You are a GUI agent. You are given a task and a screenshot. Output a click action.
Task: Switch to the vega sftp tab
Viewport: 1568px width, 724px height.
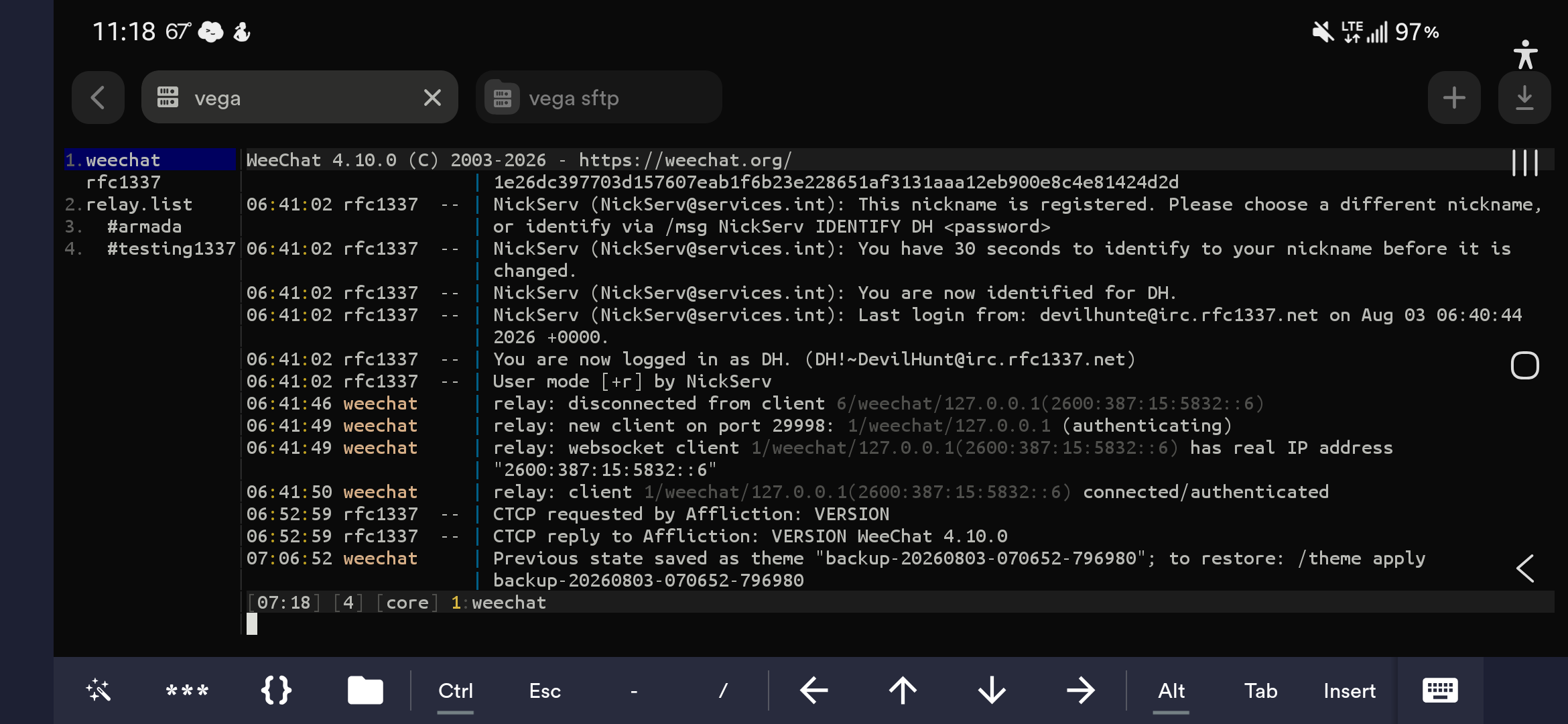point(598,98)
